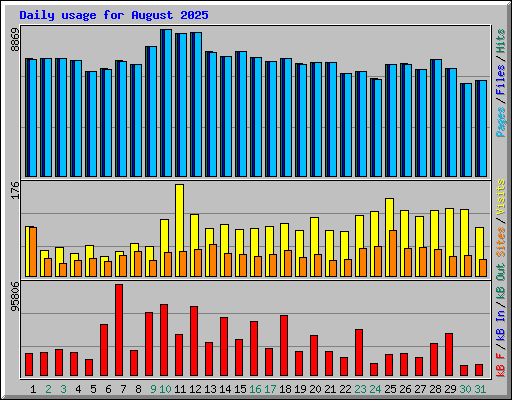Click day label 29 on the x-axis
512x400 pixels.
450,389
